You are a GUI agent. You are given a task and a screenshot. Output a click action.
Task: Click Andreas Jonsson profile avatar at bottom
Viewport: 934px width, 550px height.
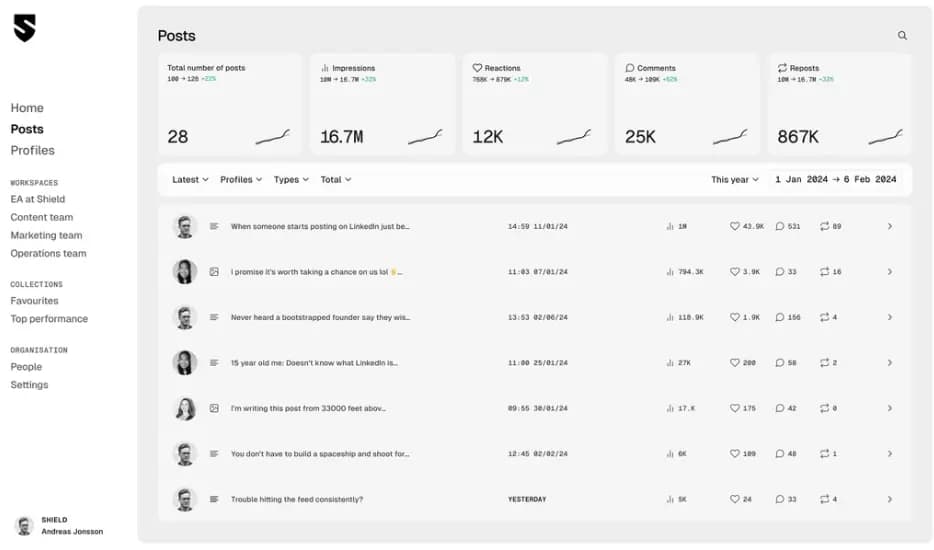point(24,526)
